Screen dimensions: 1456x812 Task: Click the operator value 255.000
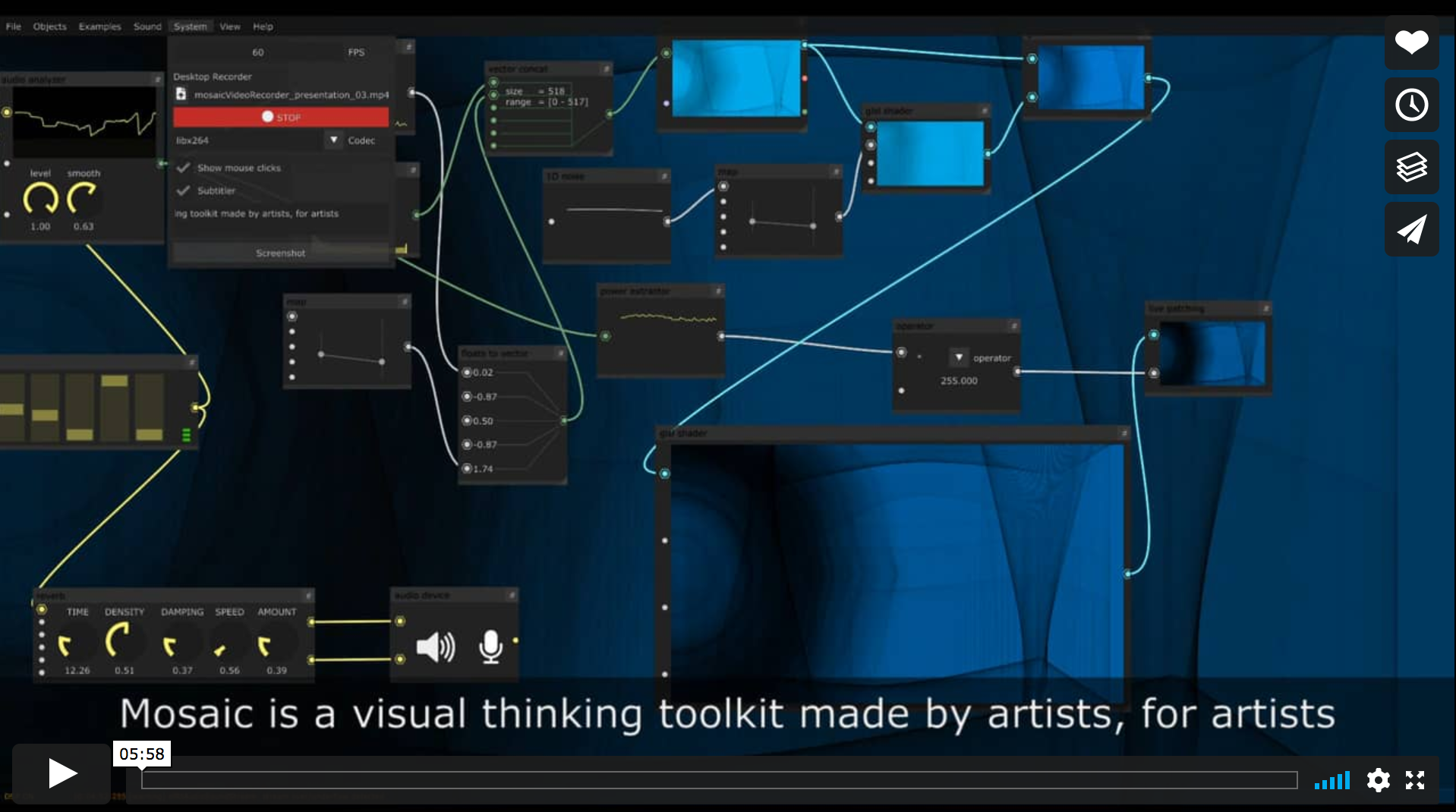[959, 381]
